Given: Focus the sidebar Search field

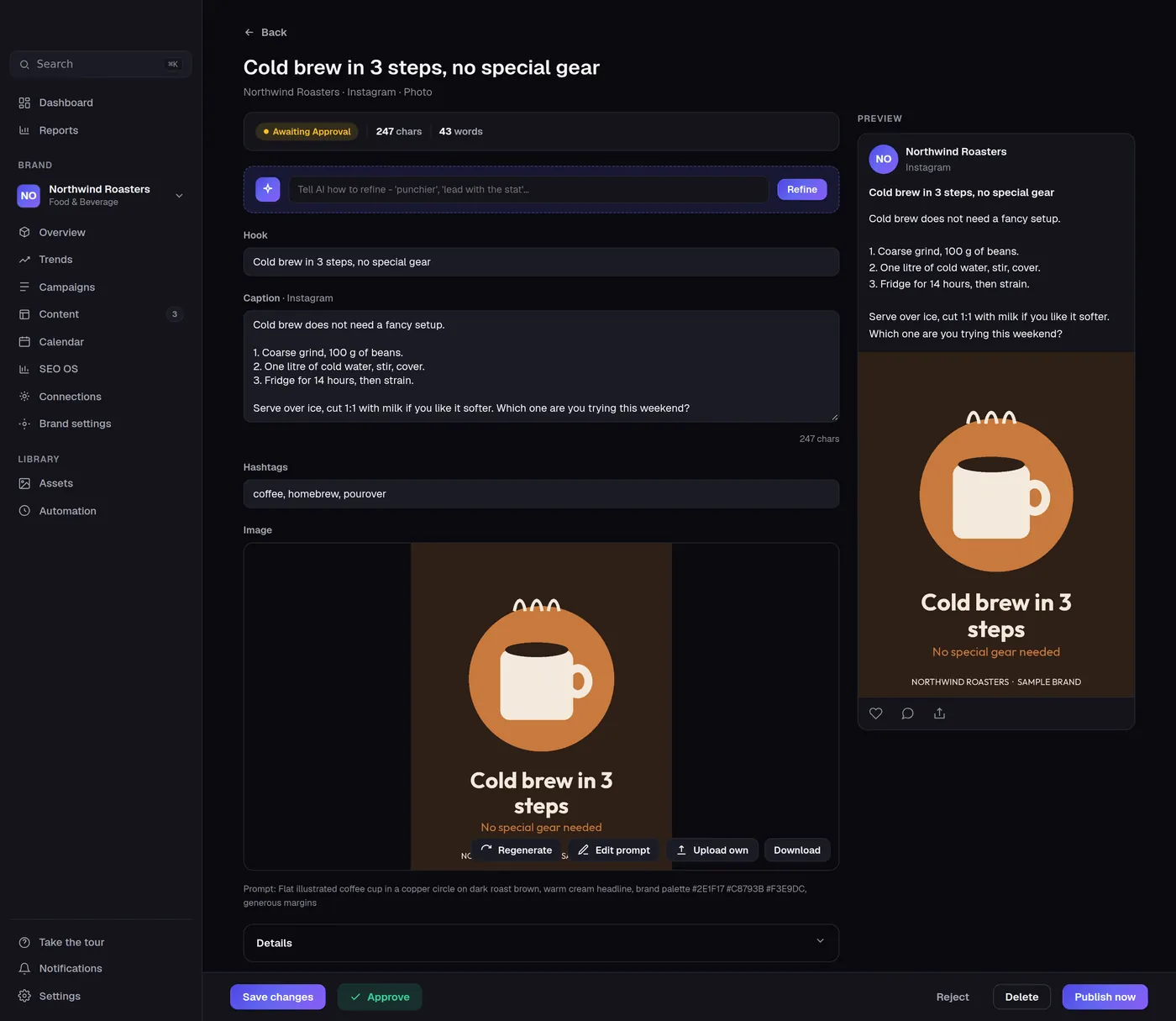Looking at the screenshot, I should pos(101,64).
